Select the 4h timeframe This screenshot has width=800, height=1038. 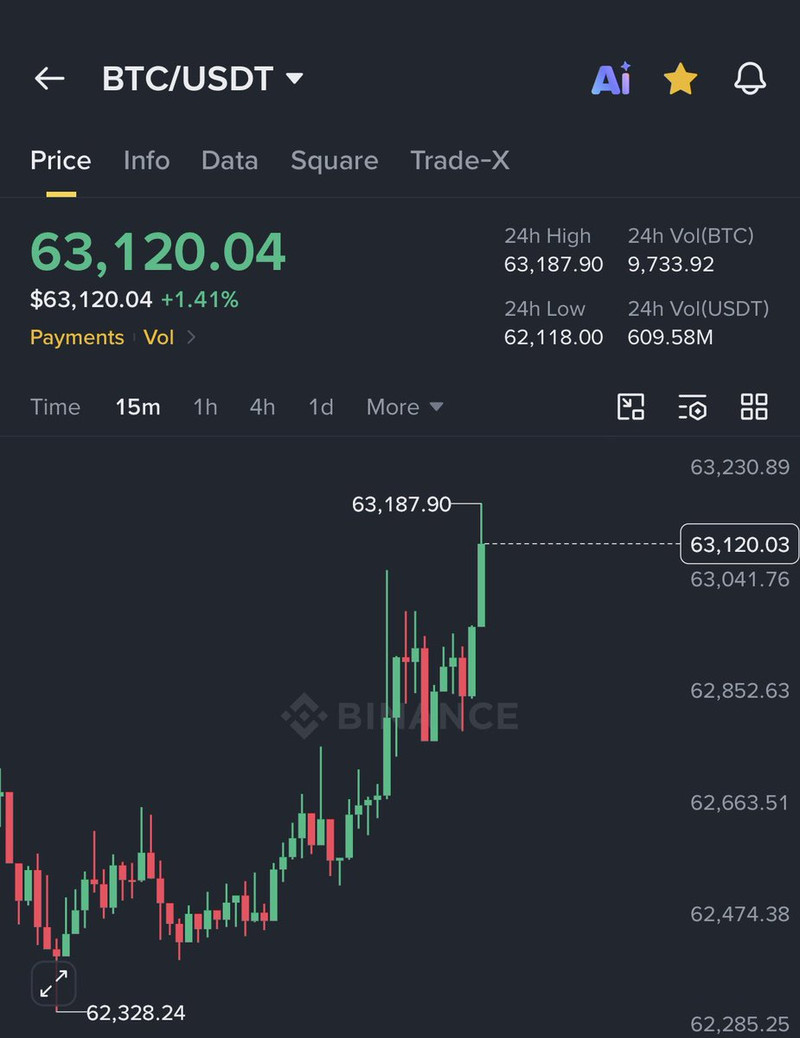pyautogui.click(x=262, y=406)
